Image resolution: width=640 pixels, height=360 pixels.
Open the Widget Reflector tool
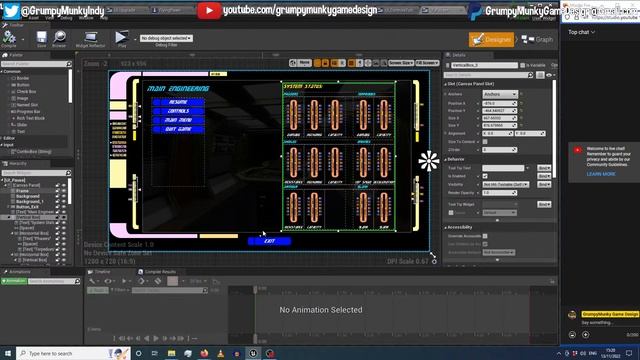[91, 39]
